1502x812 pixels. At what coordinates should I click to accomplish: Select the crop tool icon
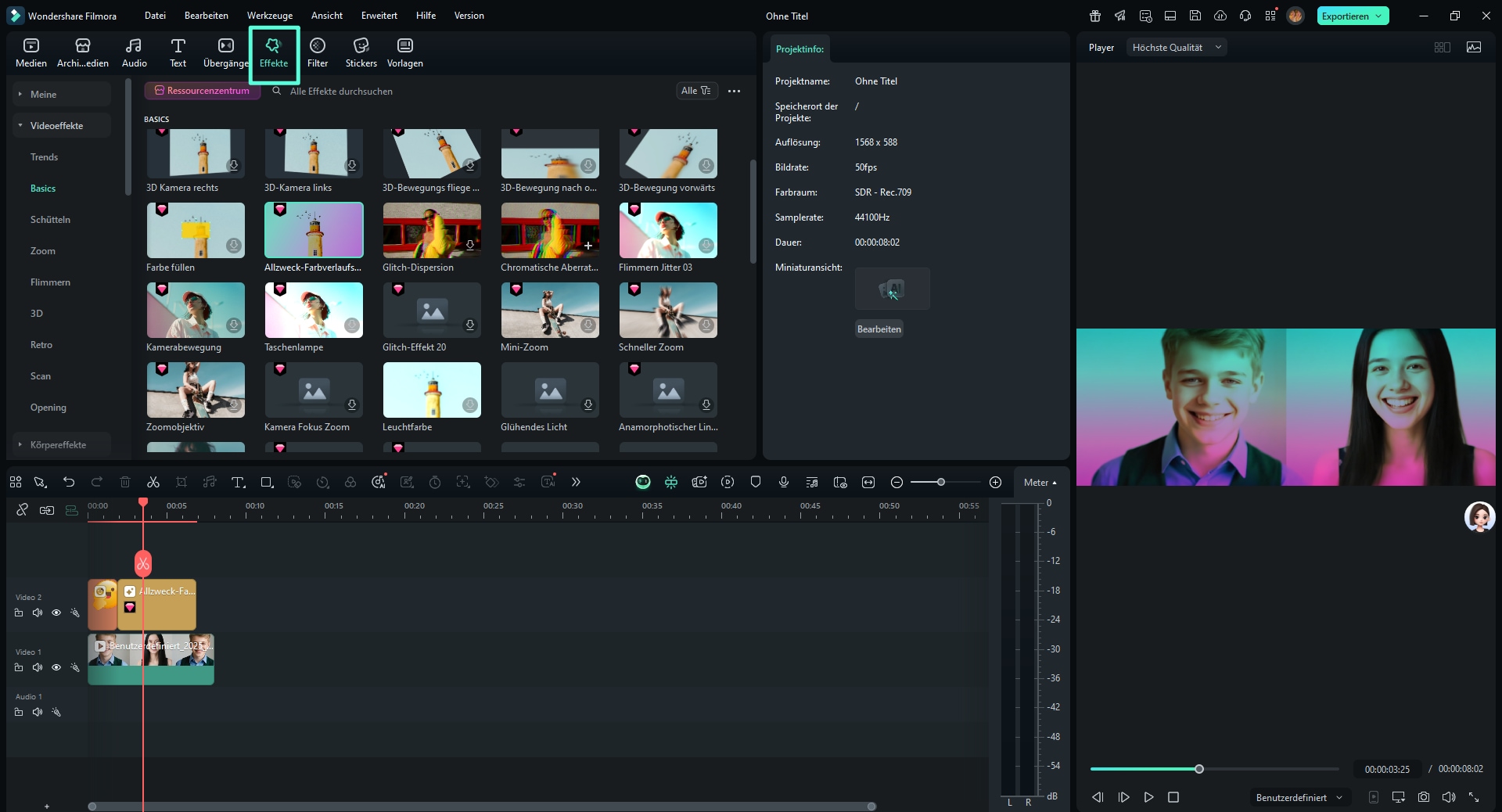tap(181, 482)
